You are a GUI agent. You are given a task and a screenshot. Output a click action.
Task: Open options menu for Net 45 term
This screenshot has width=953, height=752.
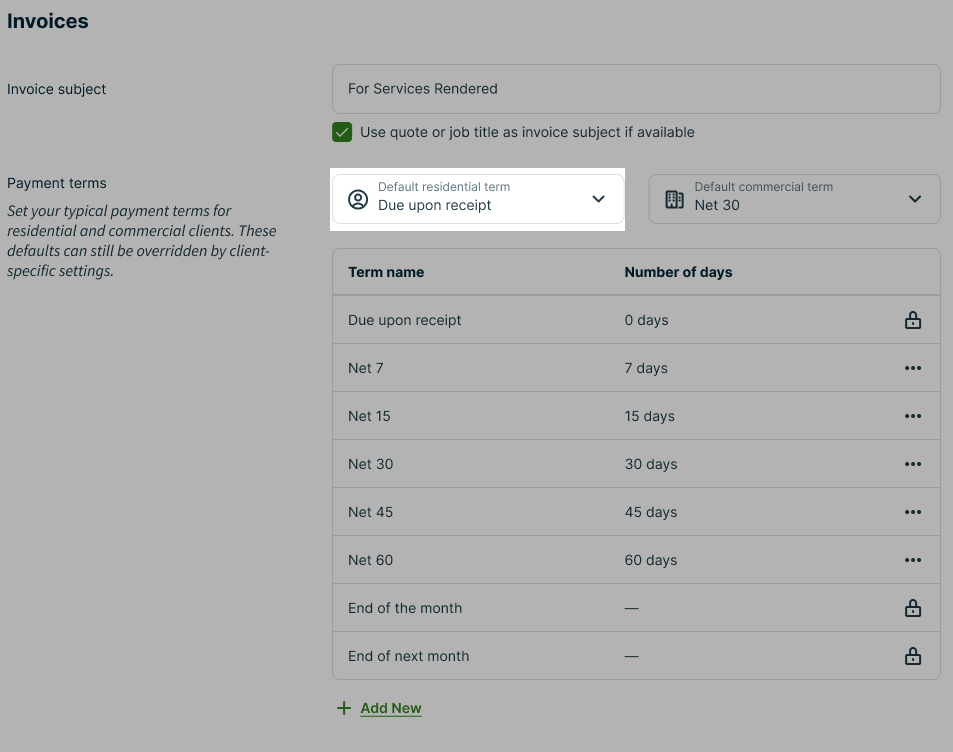[912, 512]
